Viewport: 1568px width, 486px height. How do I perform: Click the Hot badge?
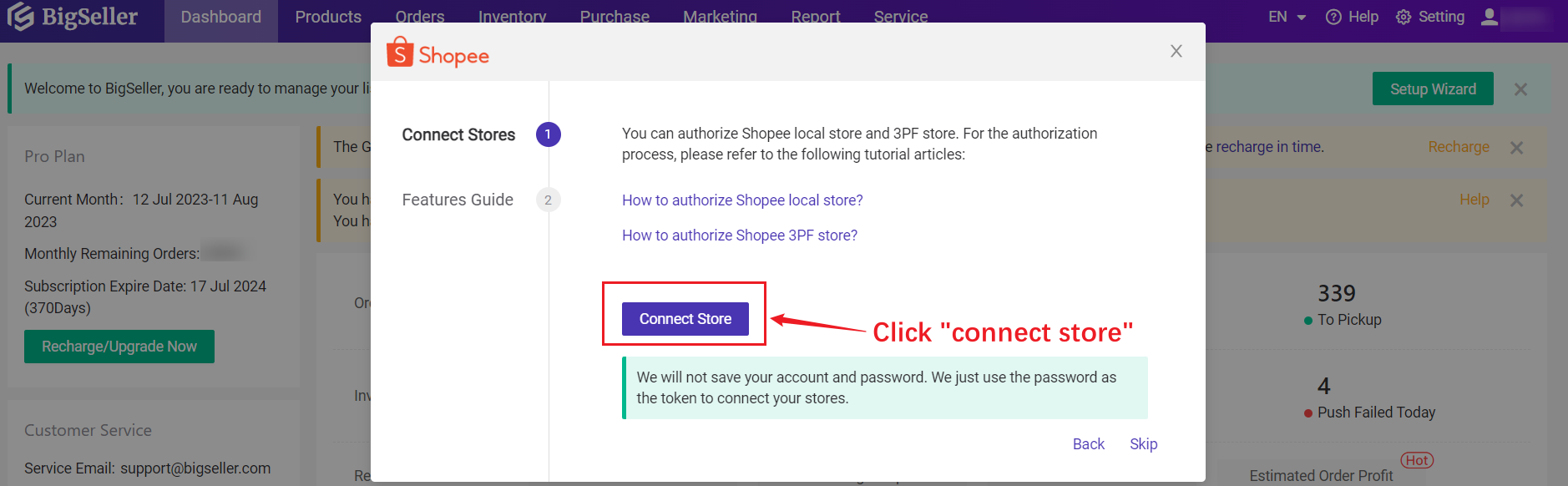tap(1417, 460)
